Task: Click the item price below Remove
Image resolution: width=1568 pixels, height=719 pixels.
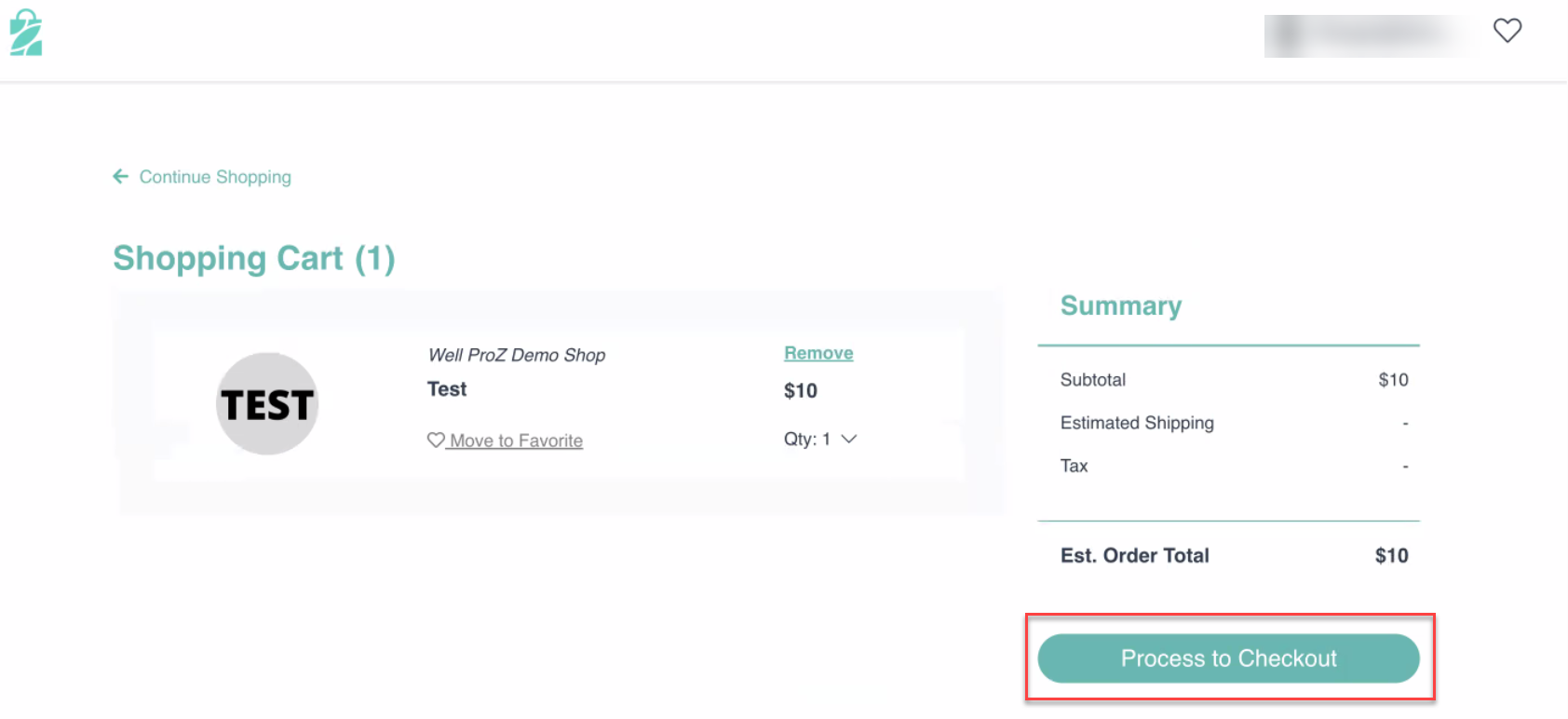Action: tap(801, 391)
